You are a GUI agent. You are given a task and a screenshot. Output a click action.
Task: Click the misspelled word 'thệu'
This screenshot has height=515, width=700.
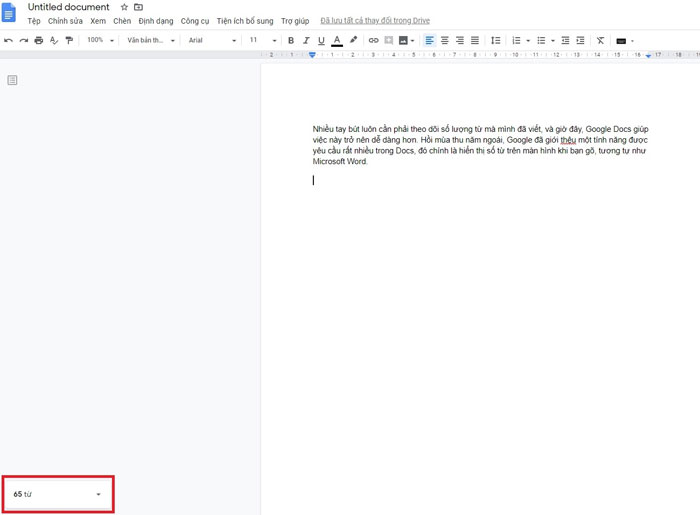click(568, 140)
